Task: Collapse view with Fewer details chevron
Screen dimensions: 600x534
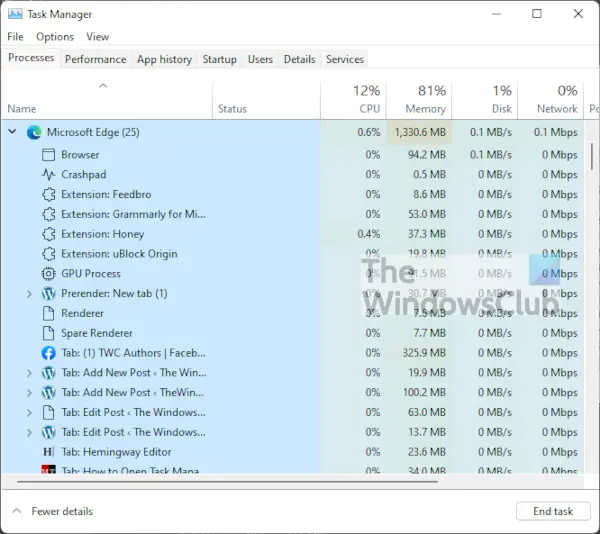Action: 17,511
